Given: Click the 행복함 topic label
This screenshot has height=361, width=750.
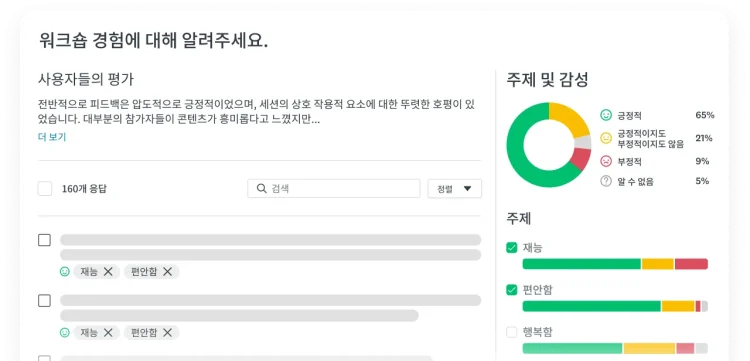Looking at the screenshot, I should 537,332.
